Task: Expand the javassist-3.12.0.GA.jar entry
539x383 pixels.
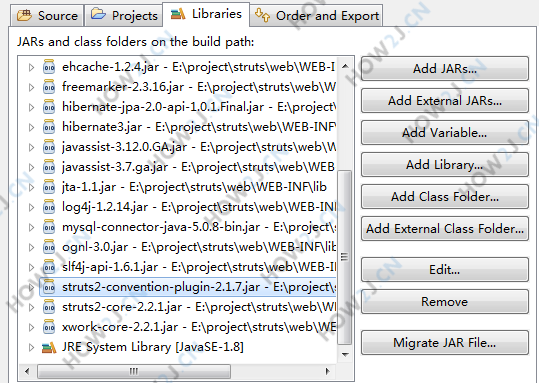Action: [x=31, y=147]
